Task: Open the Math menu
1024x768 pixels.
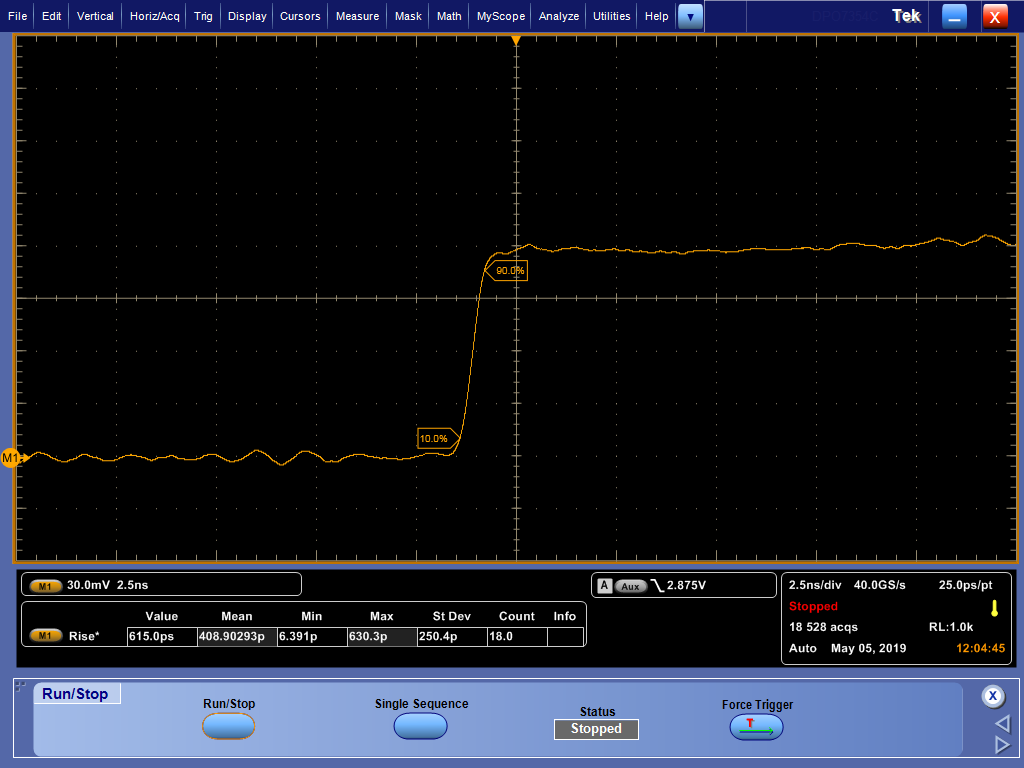Action: point(449,16)
